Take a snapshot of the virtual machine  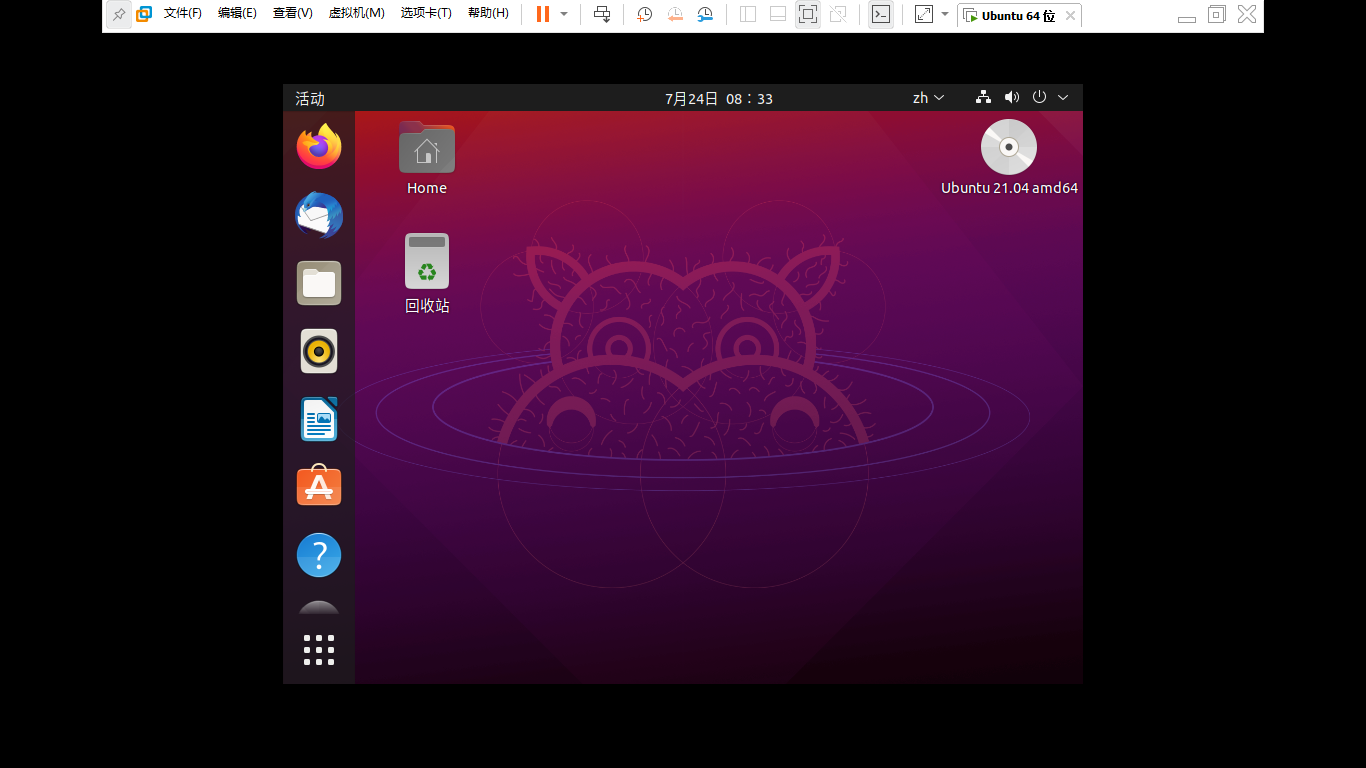645,14
